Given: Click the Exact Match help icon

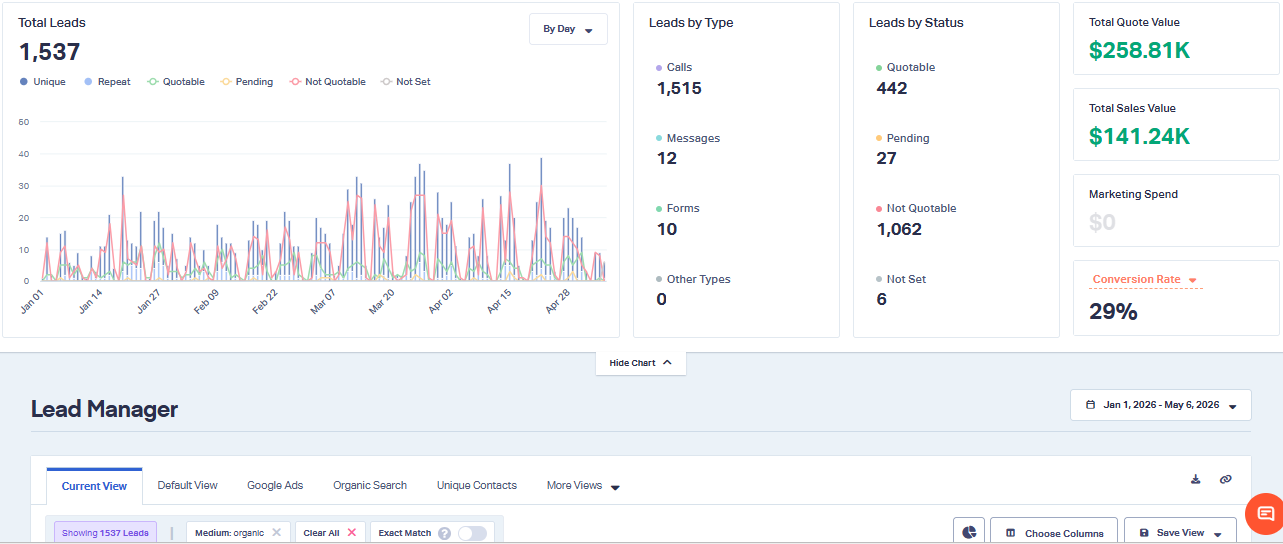Looking at the screenshot, I should pyautogui.click(x=444, y=533).
